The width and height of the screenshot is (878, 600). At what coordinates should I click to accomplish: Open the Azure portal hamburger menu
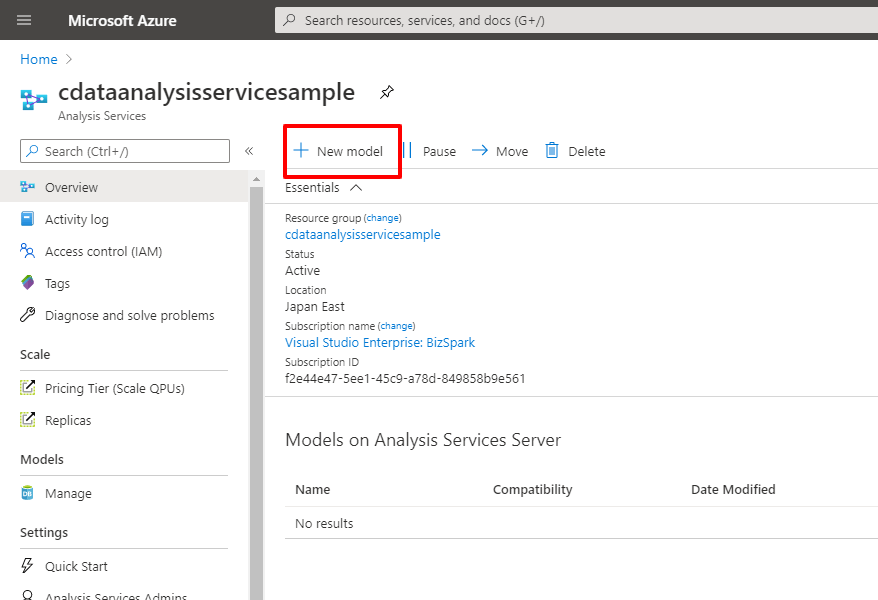(24, 20)
